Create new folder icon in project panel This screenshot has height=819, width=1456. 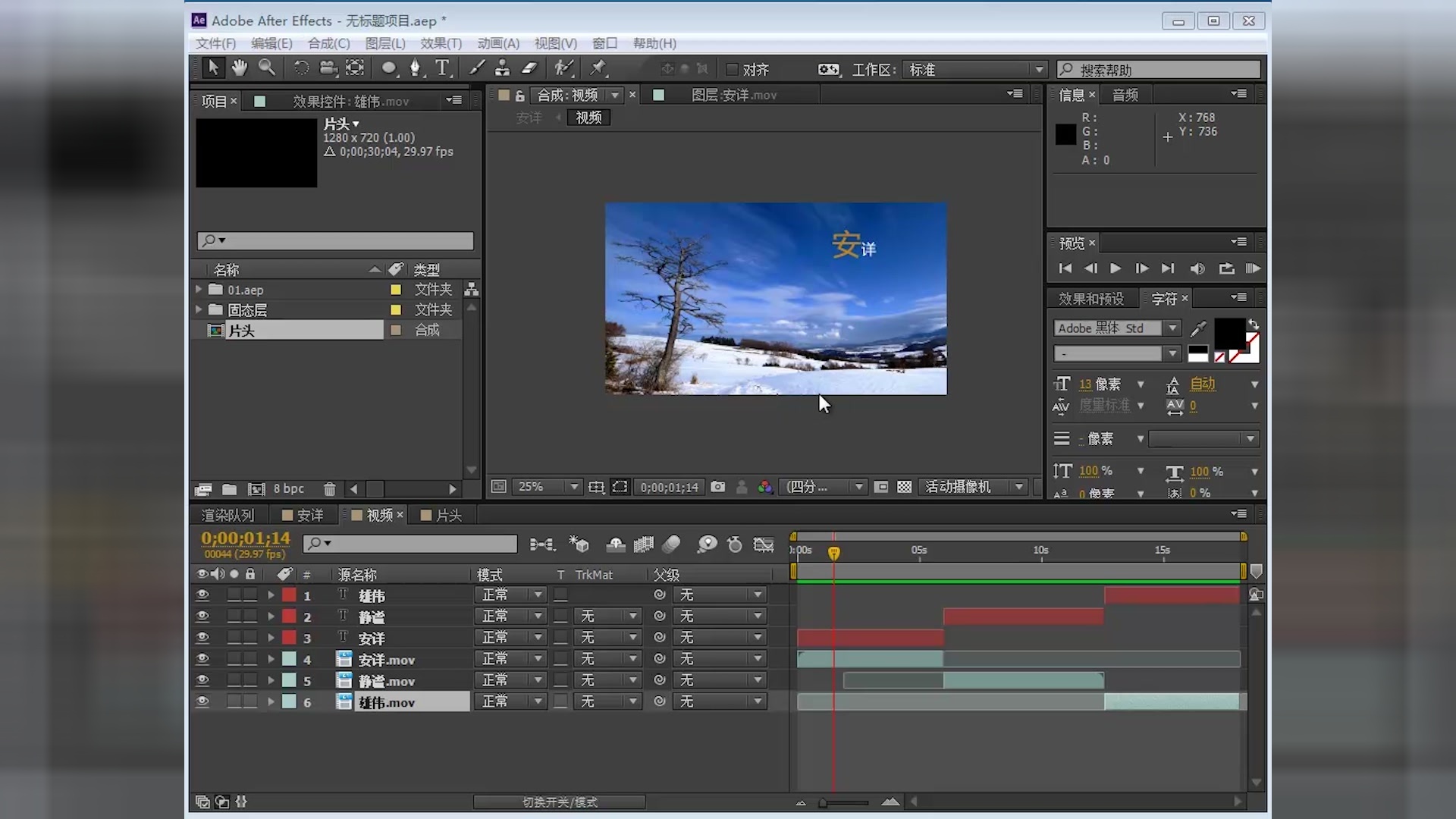(x=229, y=489)
